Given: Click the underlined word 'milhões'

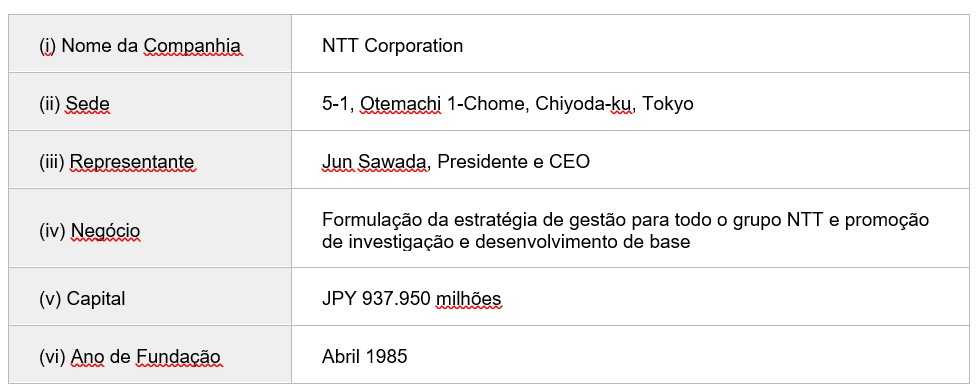Looking at the screenshot, I should coord(468,299).
